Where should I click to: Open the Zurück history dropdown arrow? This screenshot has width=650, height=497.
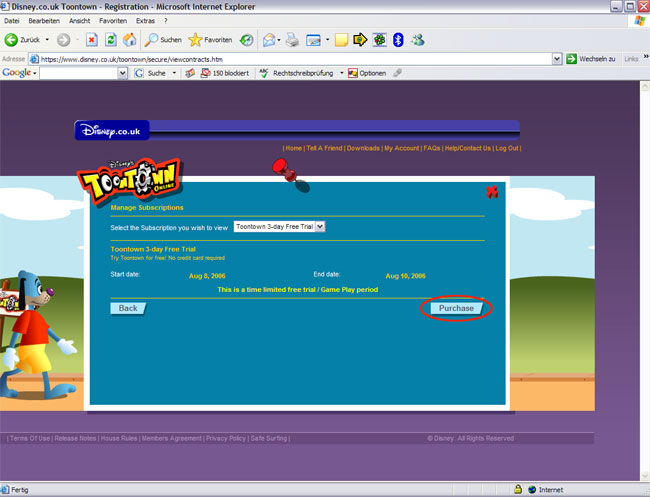click(47, 40)
